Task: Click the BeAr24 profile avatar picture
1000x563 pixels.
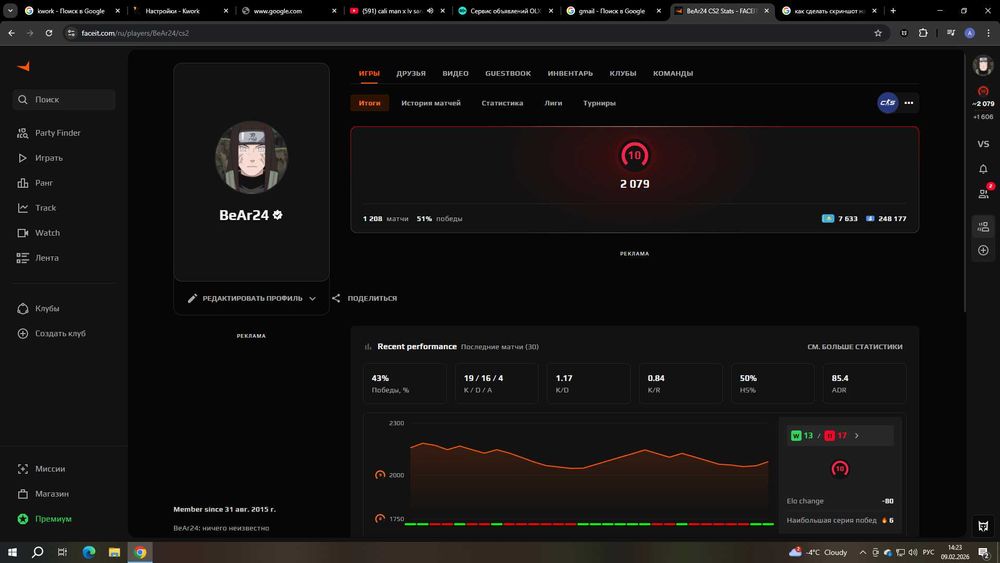Action: 251,157
